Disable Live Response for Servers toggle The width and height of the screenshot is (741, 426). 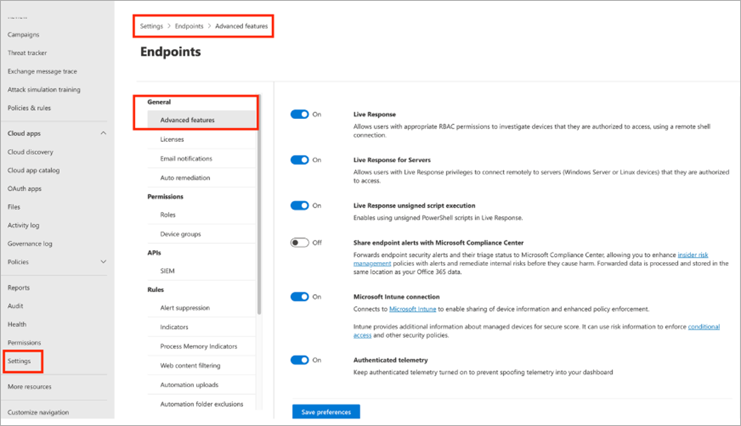point(299,160)
